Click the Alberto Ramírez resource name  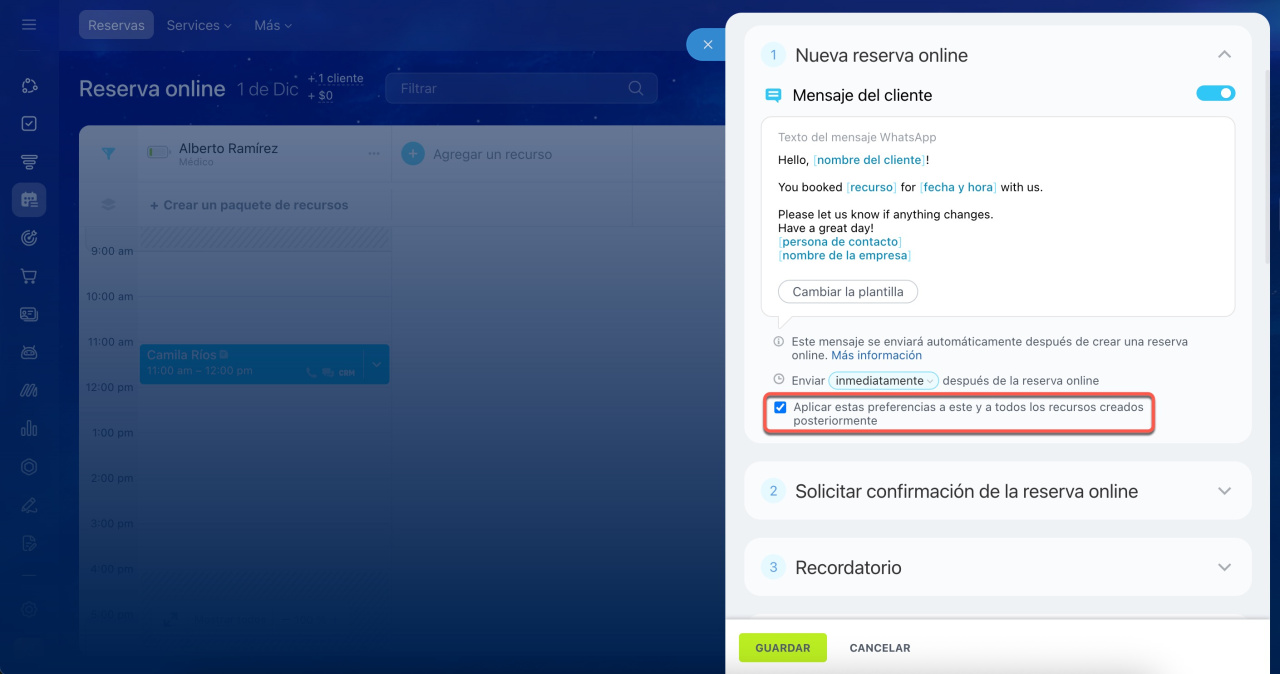coord(228,148)
